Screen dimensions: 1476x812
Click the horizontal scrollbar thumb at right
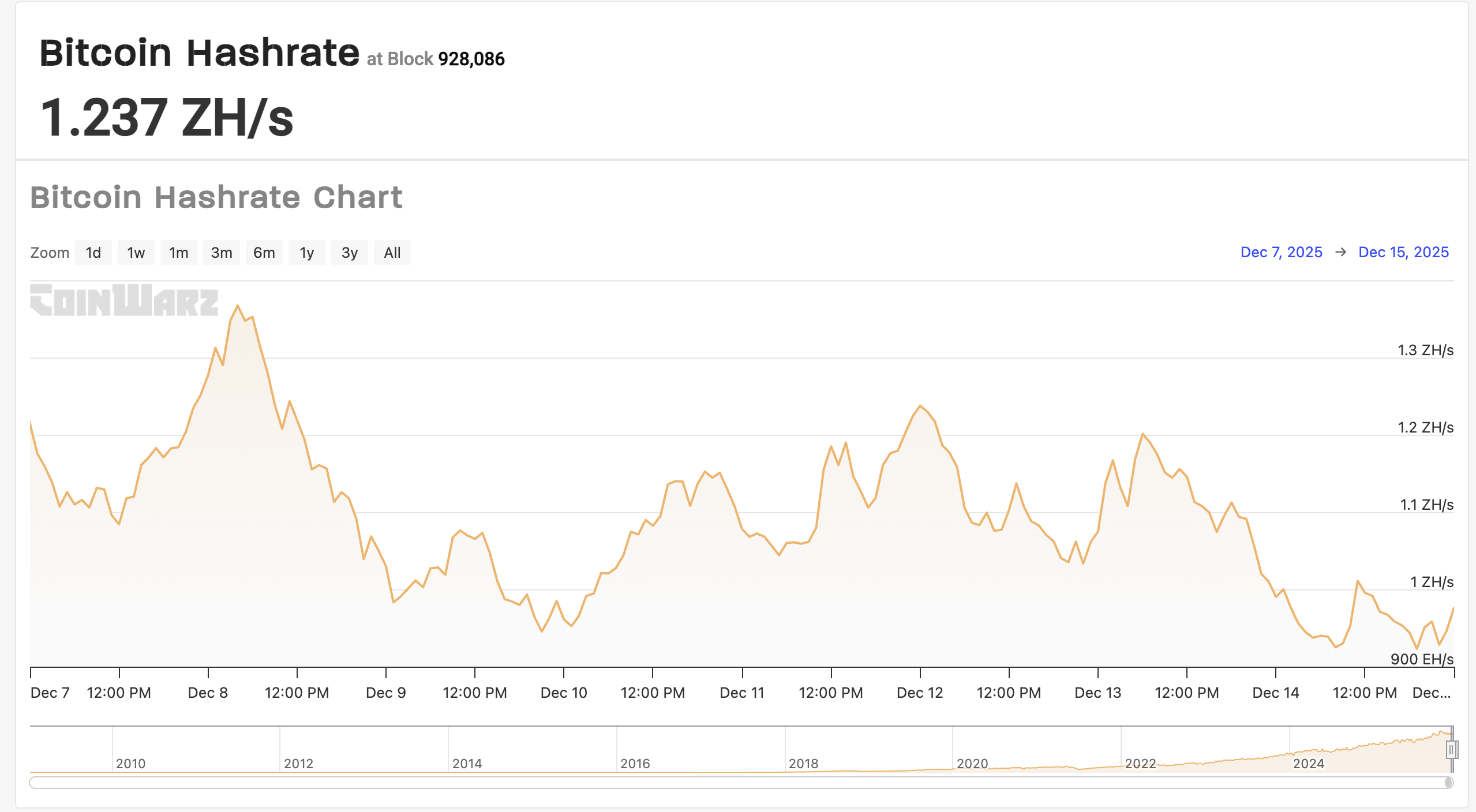pos(1448,783)
